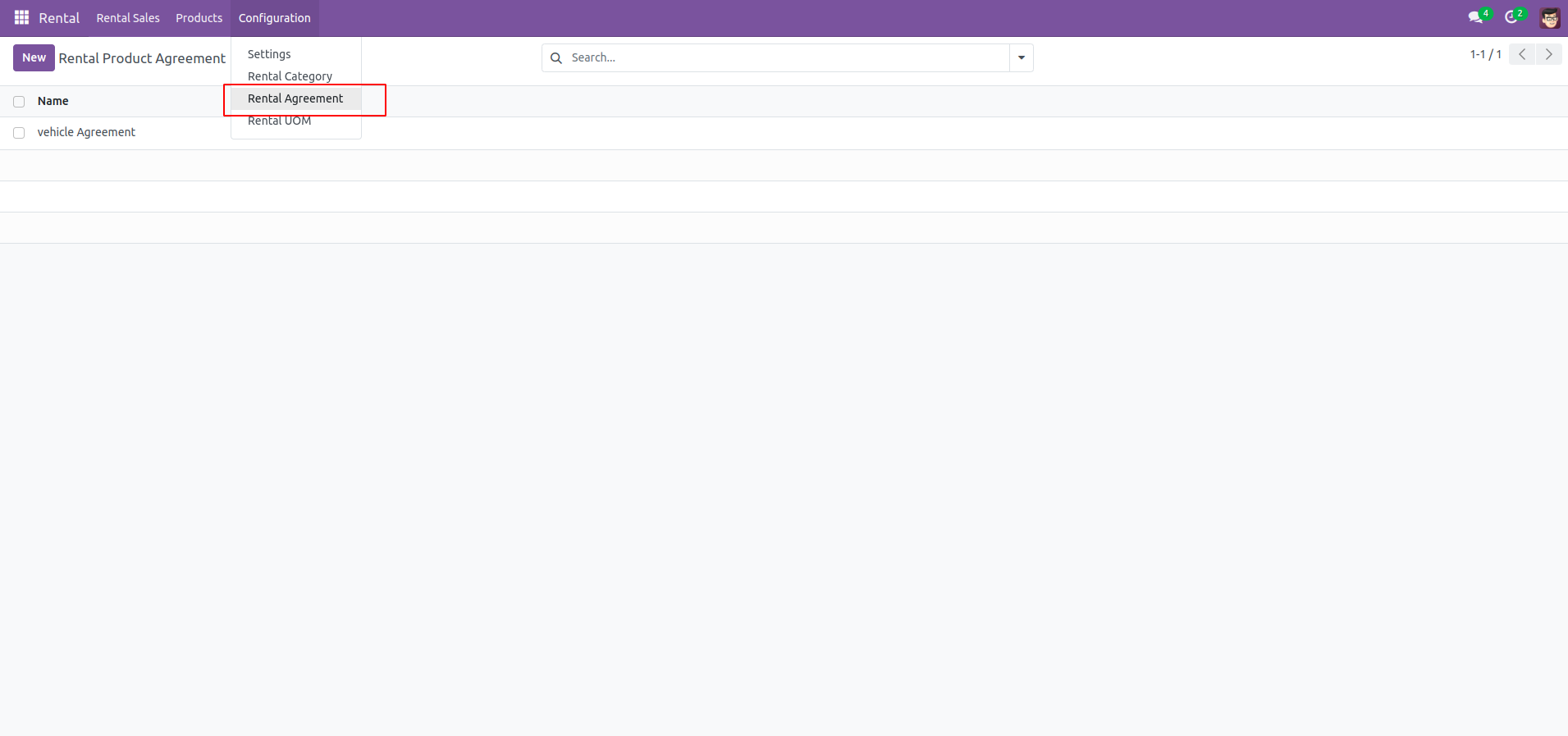Toggle the select-all checkbox beside Name header

pos(19,102)
